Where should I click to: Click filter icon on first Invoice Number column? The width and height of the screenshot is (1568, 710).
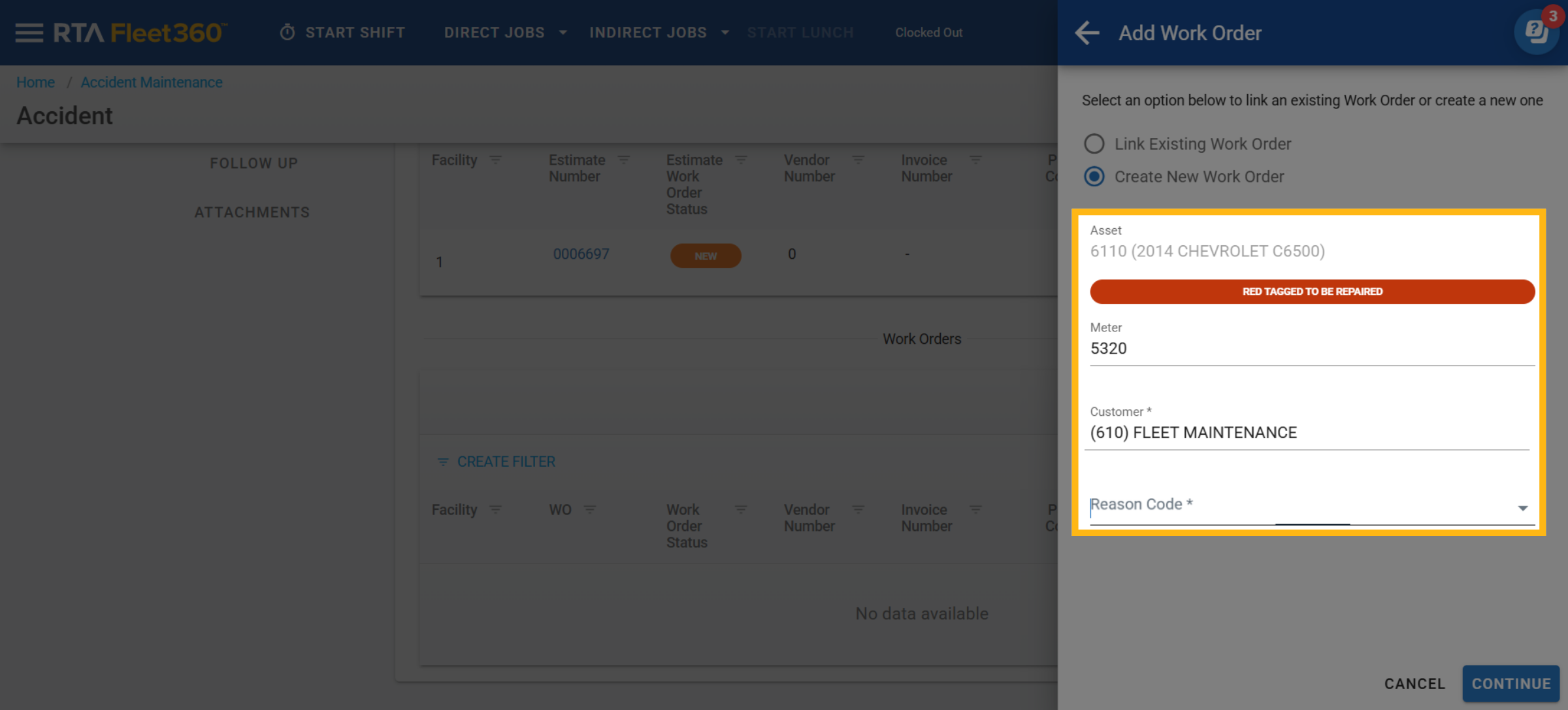click(x=975, y=160)
